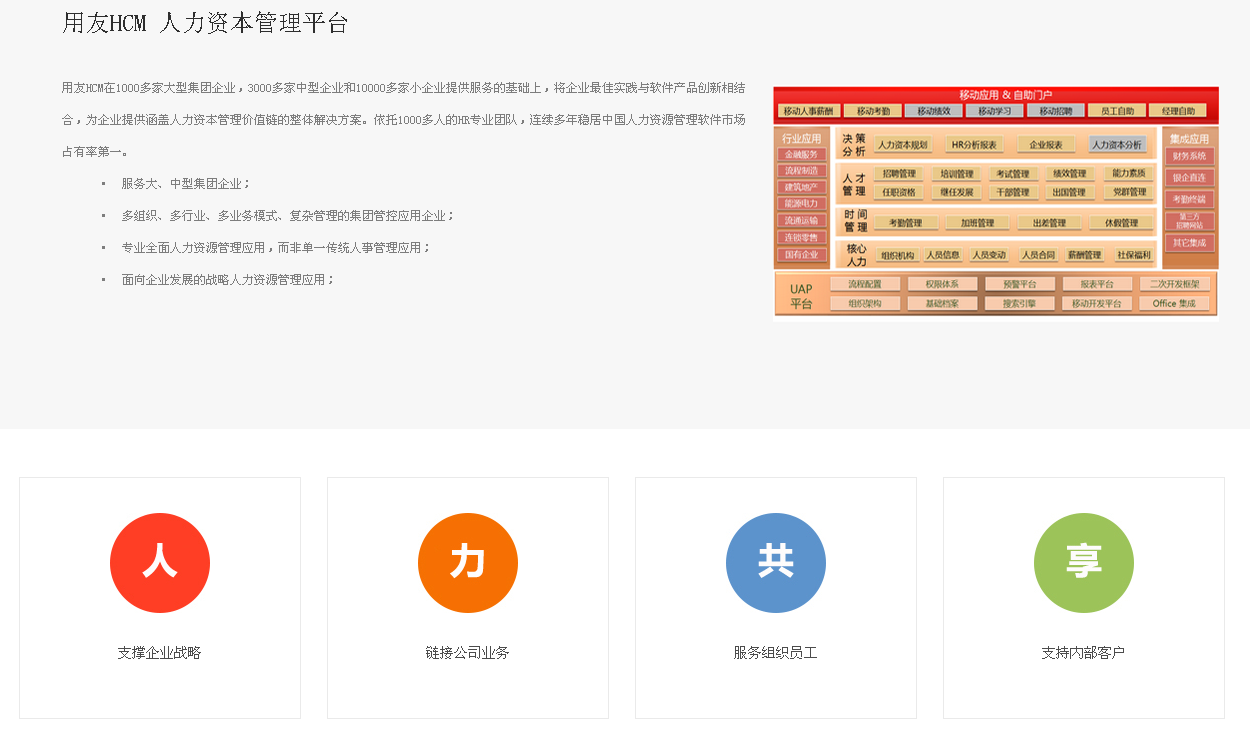Click the 银企直连 integration box
1250x734 pixels.
click(1190, 178)
